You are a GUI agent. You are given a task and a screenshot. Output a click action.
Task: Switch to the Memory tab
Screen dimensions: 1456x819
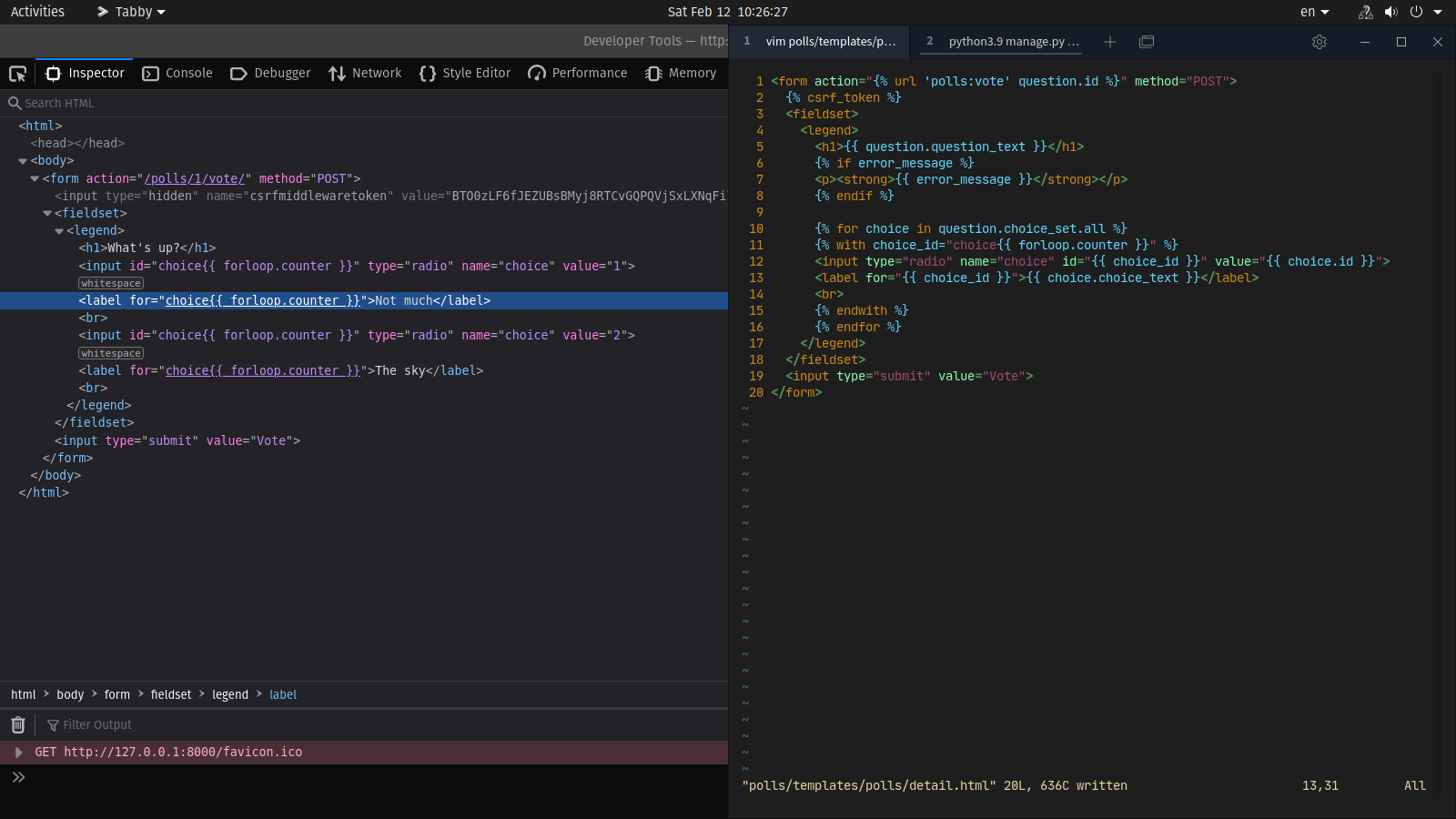coord(681,73)
